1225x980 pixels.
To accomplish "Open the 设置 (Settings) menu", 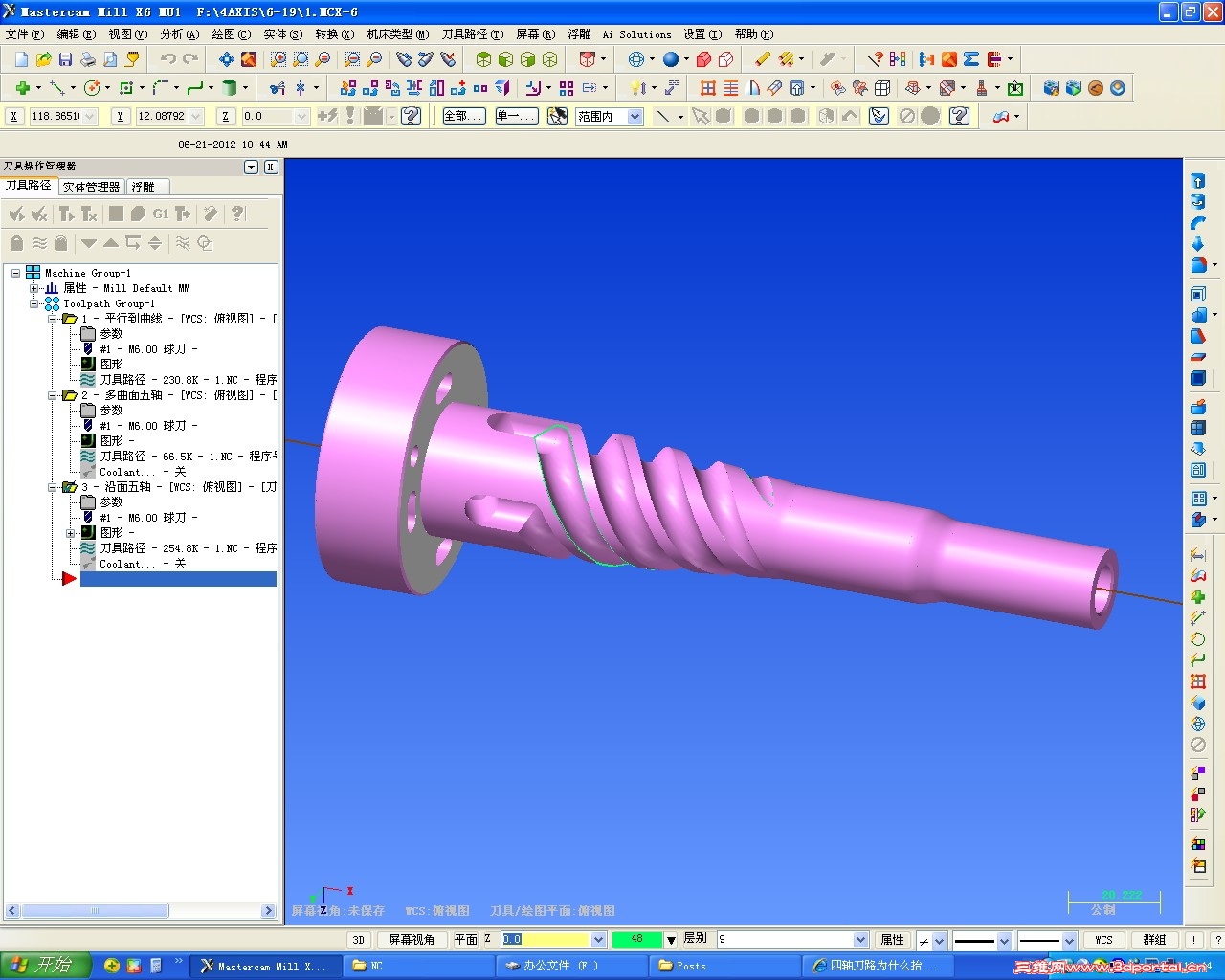I will (702, 34).
